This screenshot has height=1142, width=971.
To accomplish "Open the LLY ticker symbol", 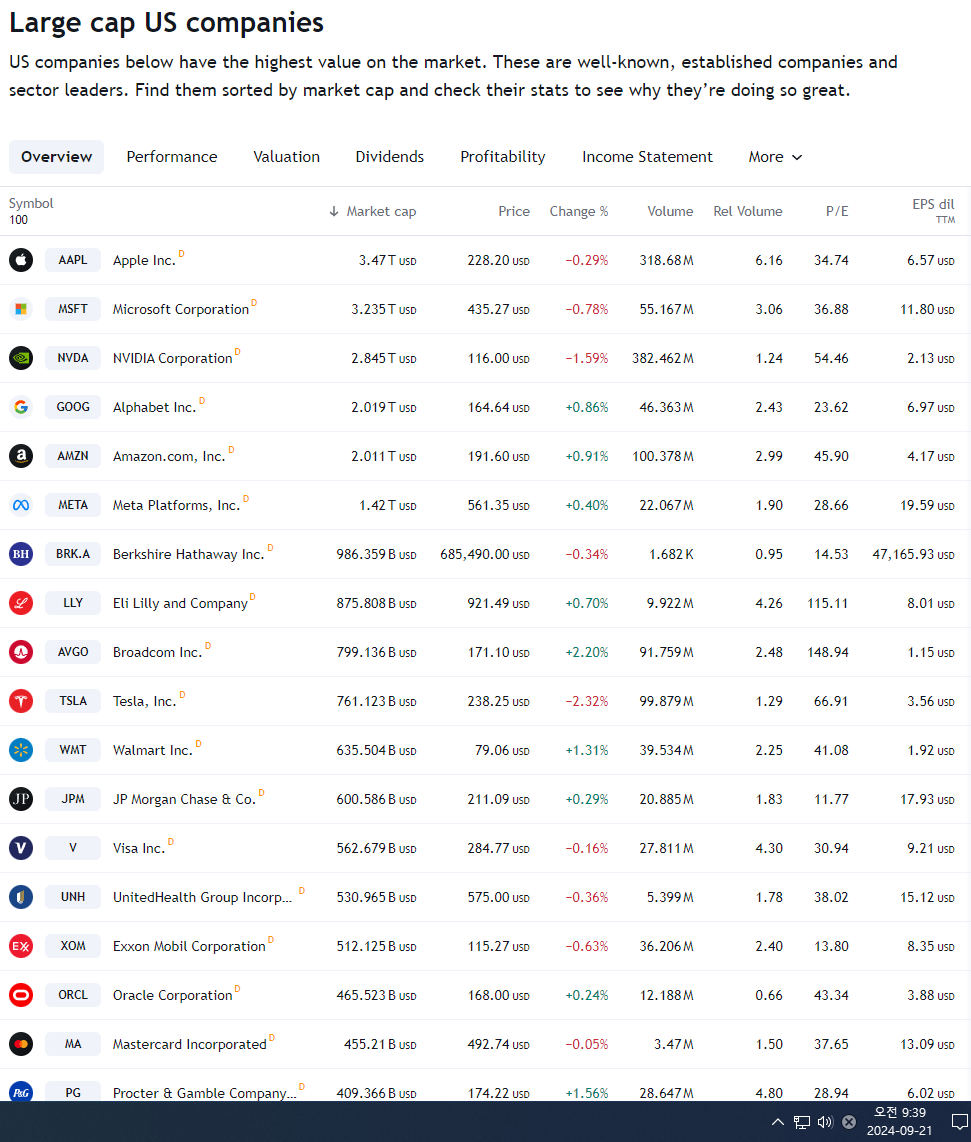I will point(73,603).
